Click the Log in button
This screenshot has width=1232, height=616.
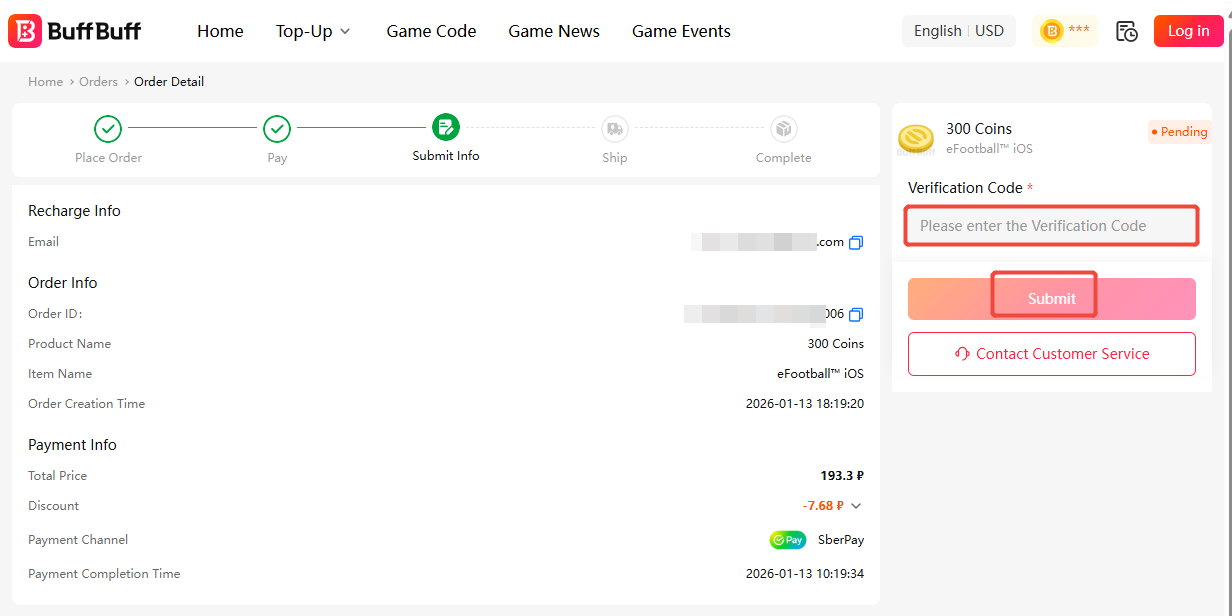[1188, 31]
